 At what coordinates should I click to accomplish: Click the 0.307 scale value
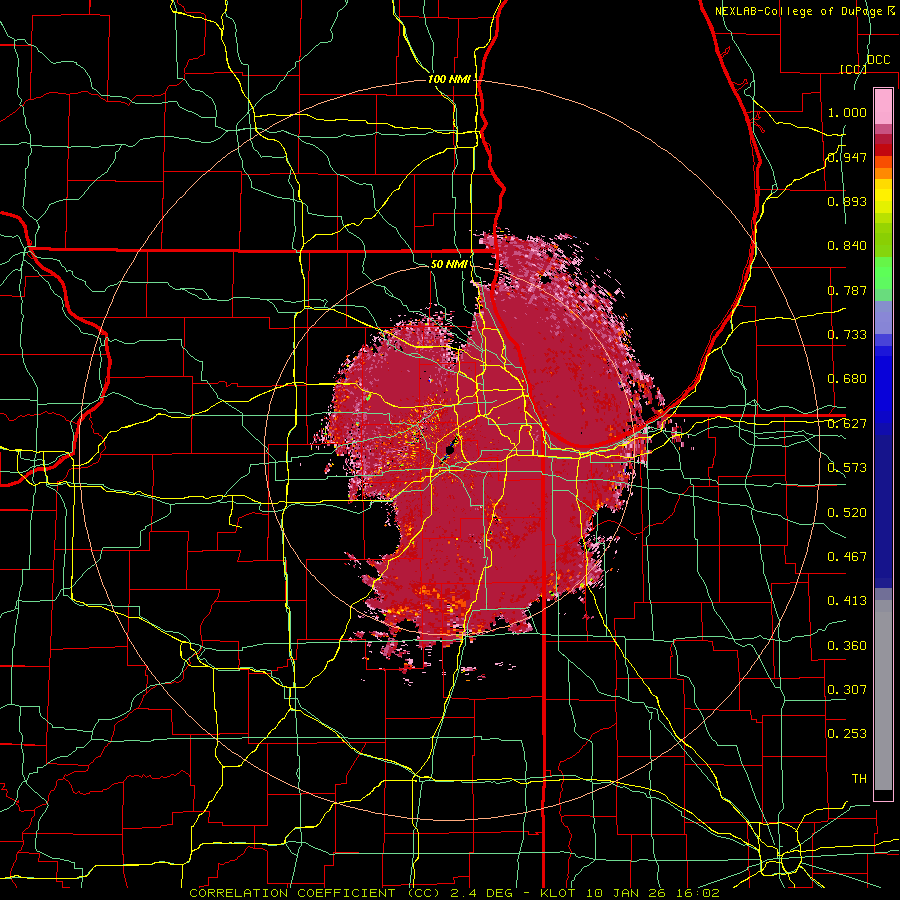coord(847,690)
